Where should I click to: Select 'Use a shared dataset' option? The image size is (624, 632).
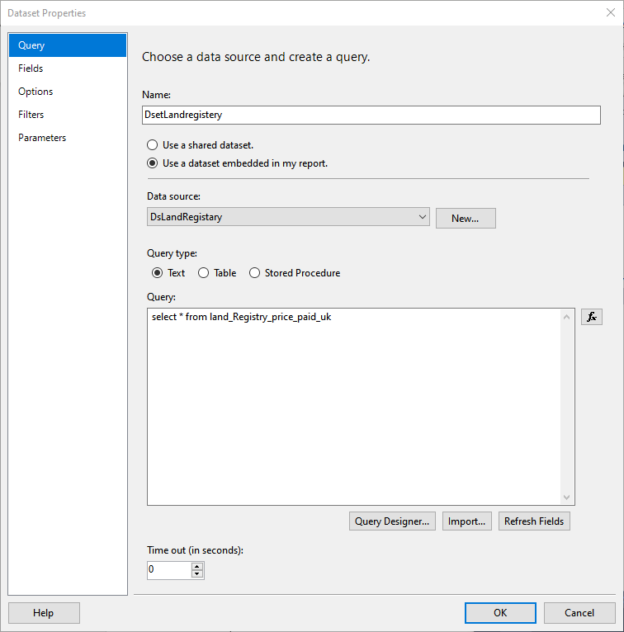153,145
